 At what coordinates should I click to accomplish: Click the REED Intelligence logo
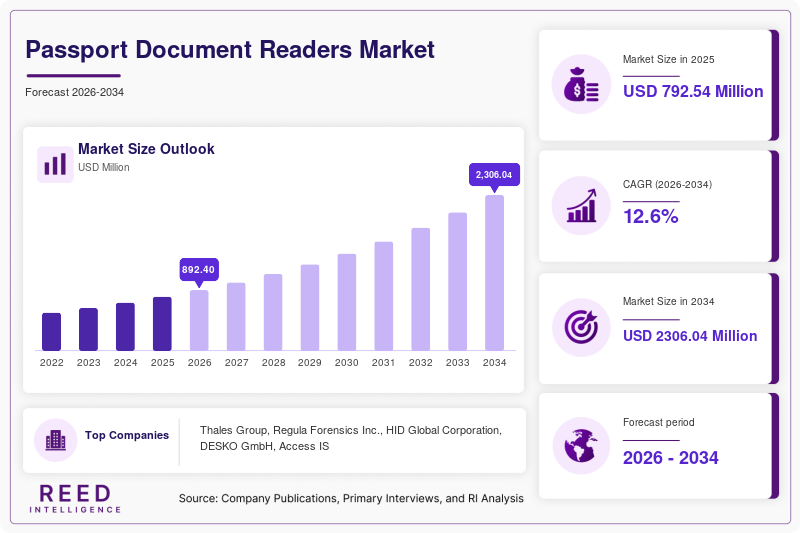(75, 498)
